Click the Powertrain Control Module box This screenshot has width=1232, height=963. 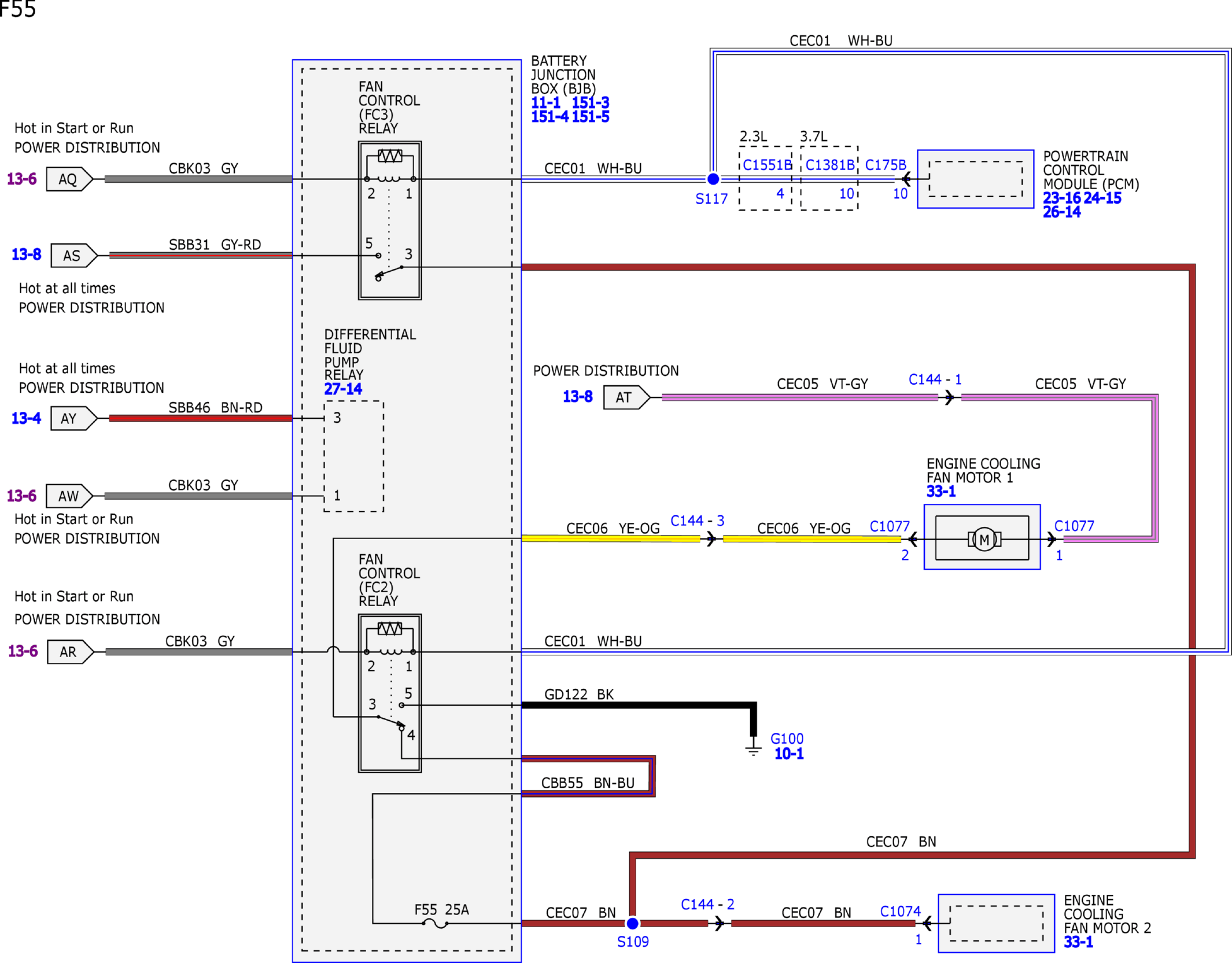point(976,179)
